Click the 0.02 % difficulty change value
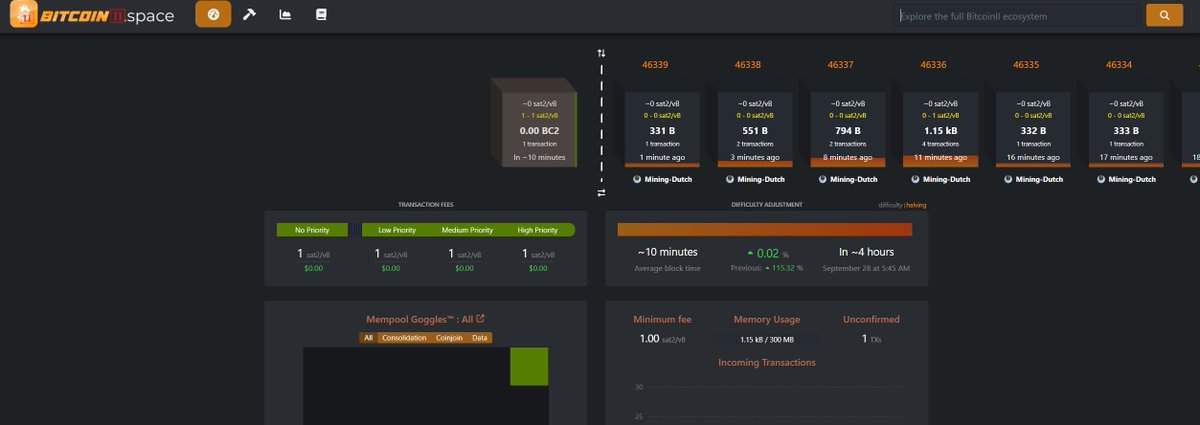Image resolution: width=1200 pixels, height=425 pixels. click(x=767, y=252)
